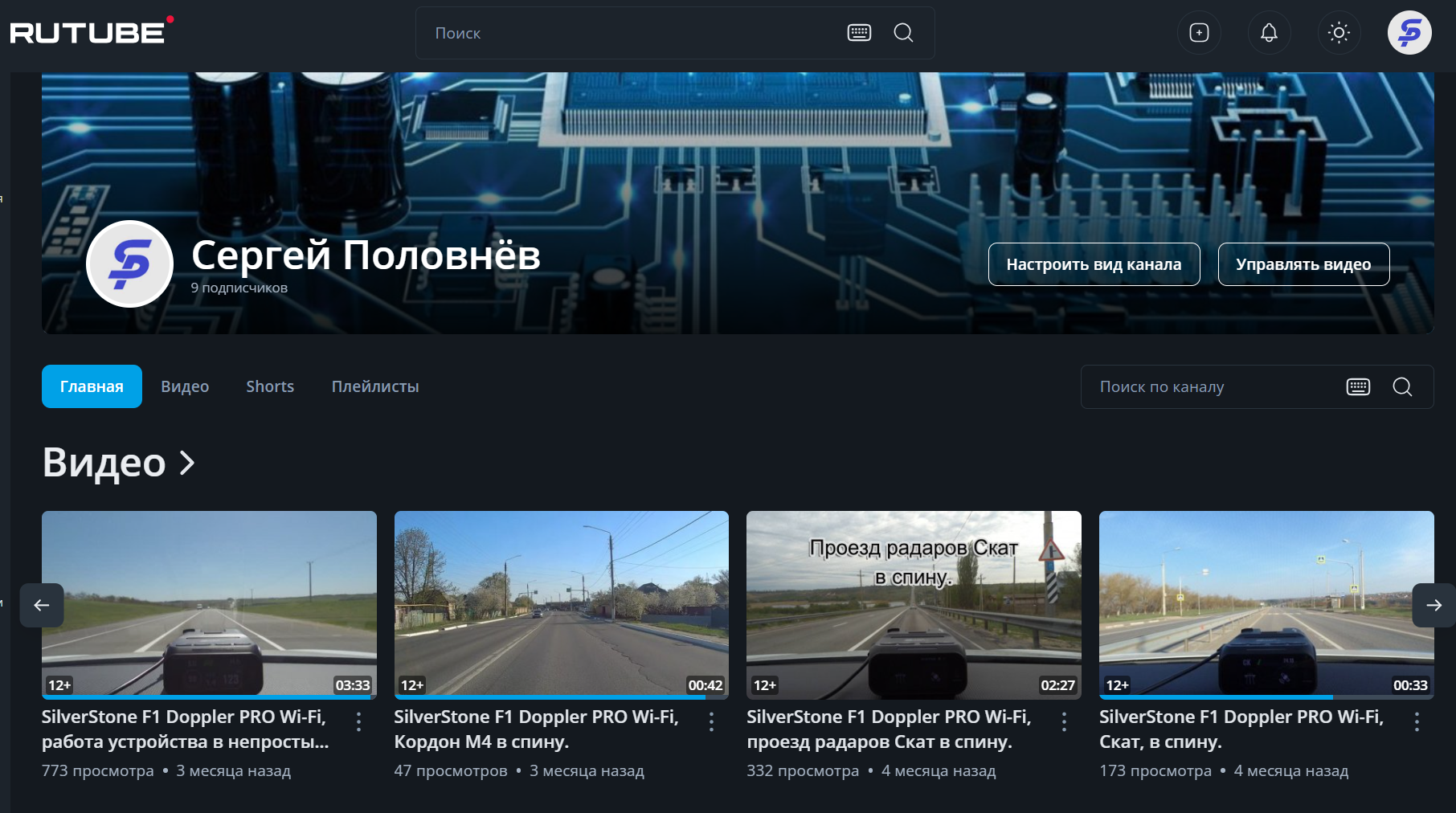Switch to the Shorts tab
1456x813 pixels.
[x=270, y=386]
